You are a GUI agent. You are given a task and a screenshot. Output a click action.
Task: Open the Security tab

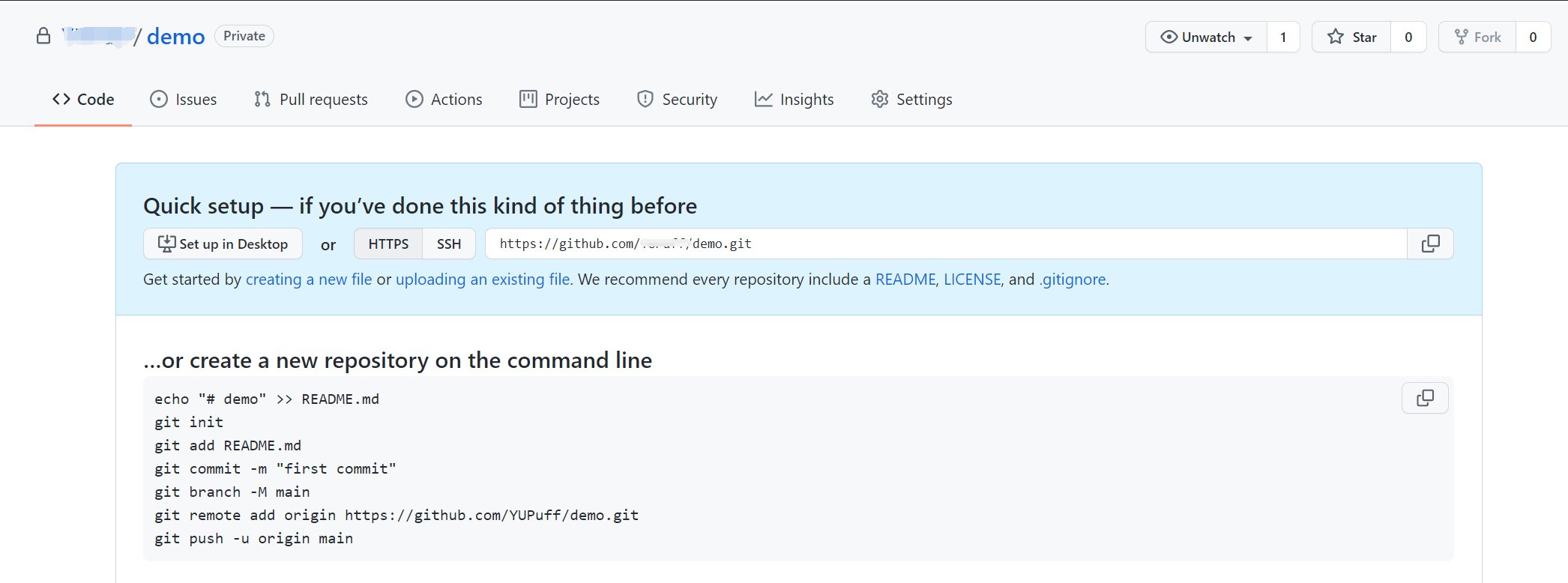pos(677,99)
